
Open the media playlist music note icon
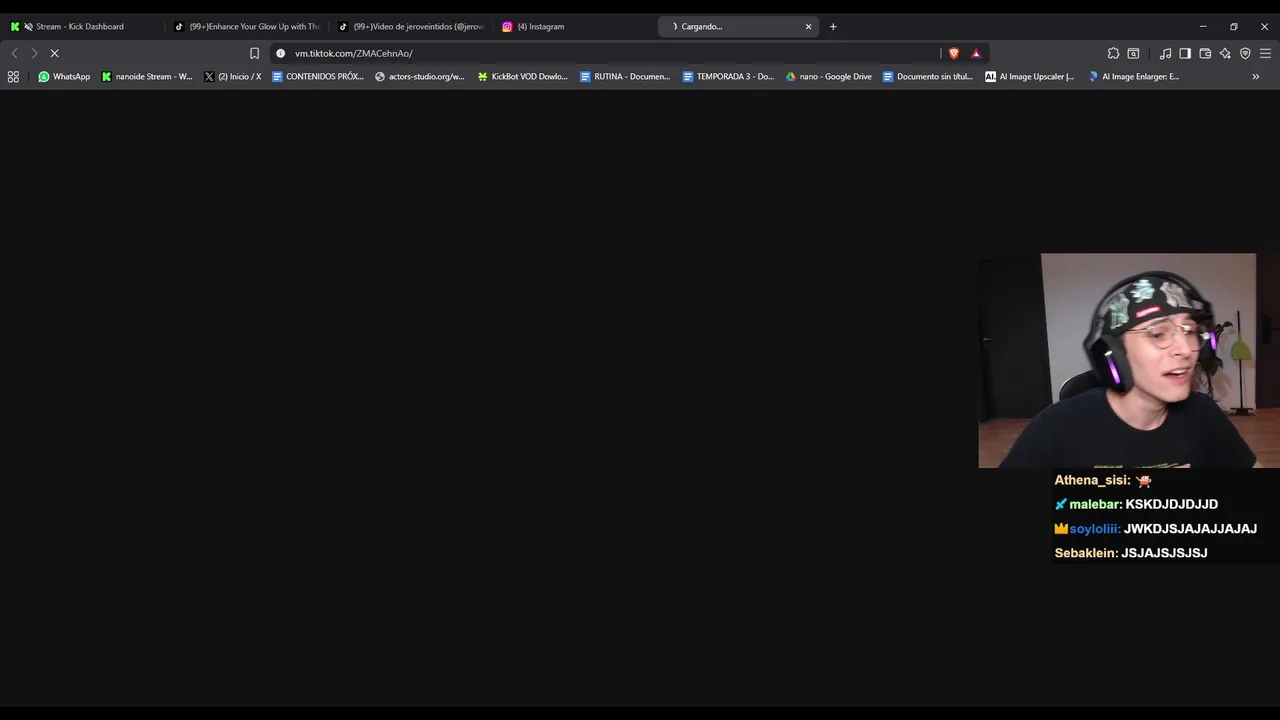click(1165, 53)
